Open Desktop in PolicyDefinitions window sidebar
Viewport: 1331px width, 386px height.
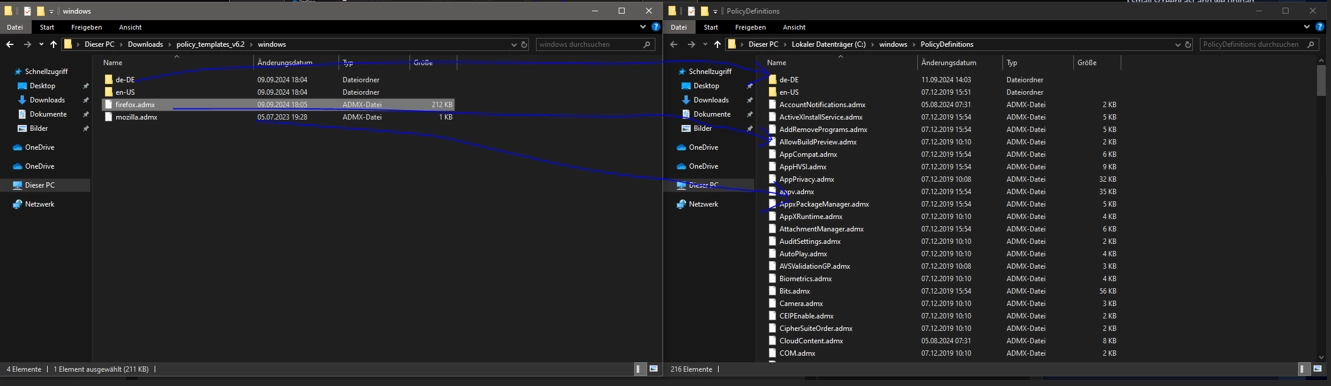706,86
